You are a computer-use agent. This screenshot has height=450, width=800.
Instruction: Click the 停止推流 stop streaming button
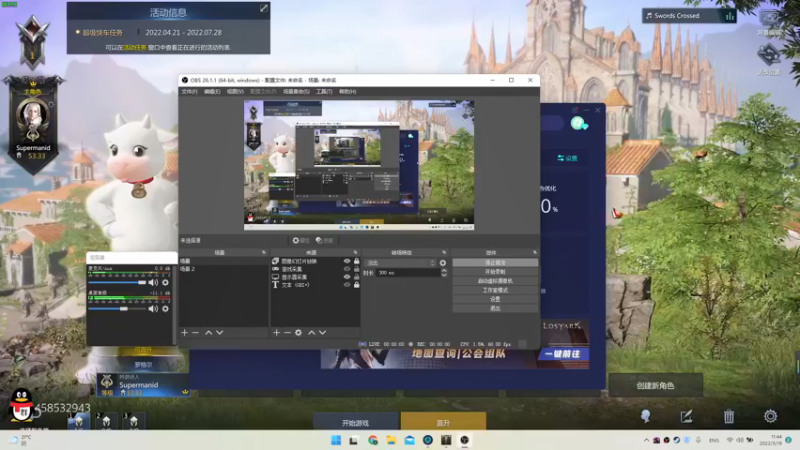[495, 263]
